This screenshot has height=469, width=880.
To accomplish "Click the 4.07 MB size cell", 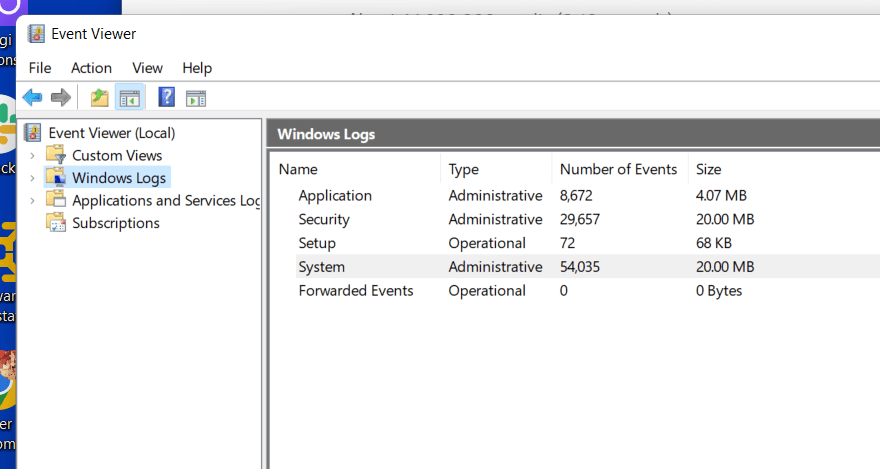I will click(721, 195).
